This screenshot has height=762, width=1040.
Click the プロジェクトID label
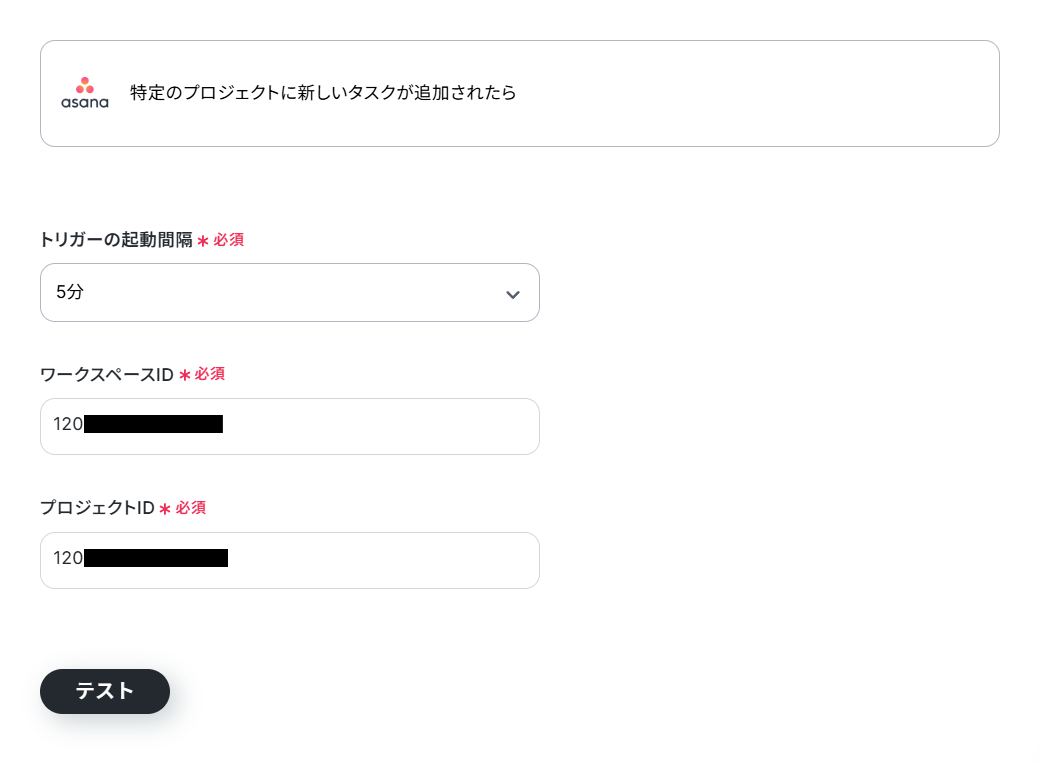(98, 508)
